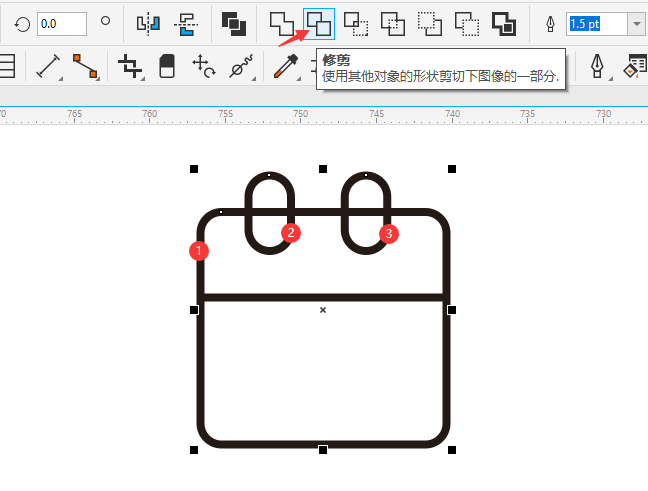Screen dimensions: 648x491
Task: Click the top node of the right ring shape
Action: click(366, 175)
